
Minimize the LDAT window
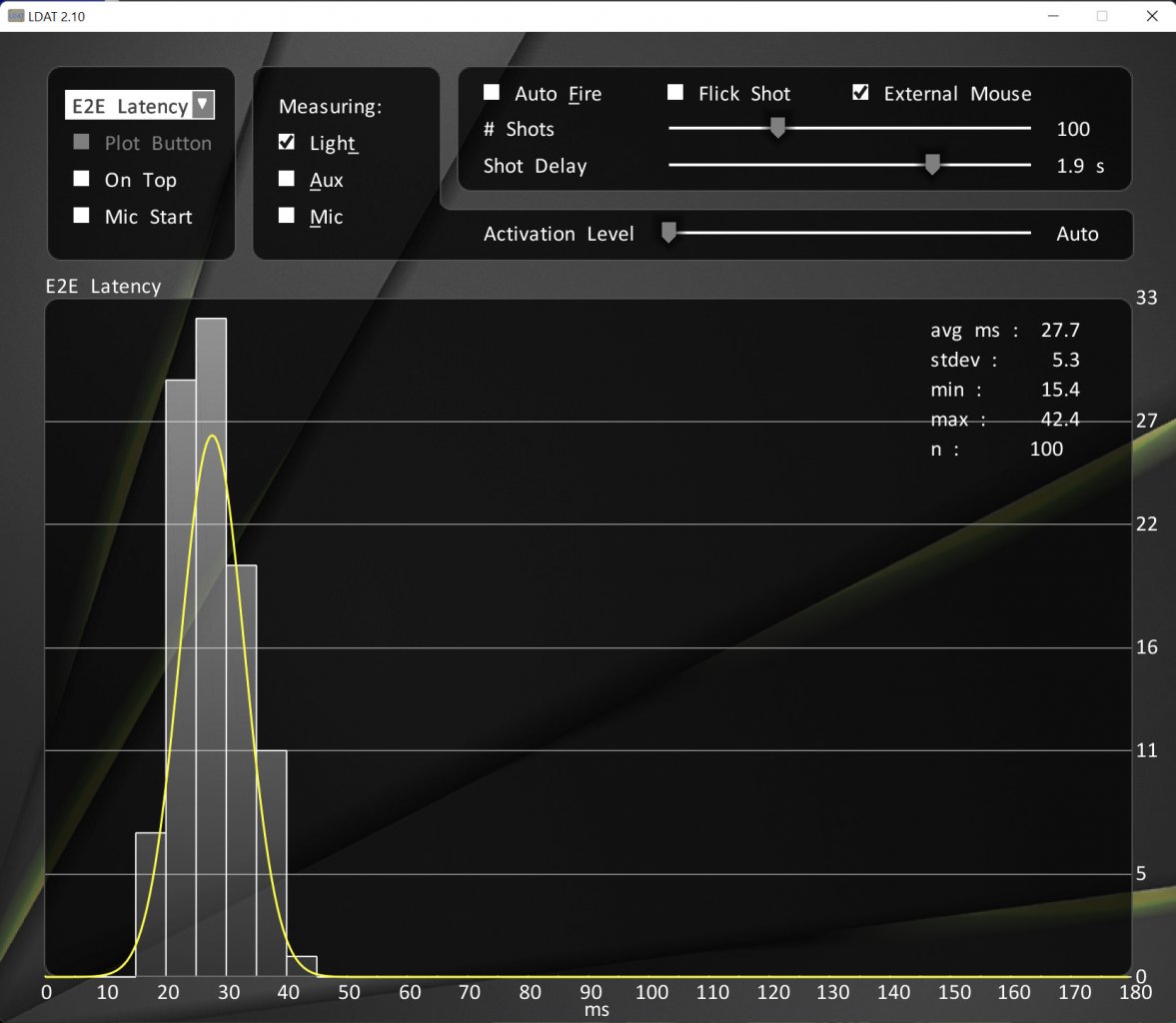pos(1053,16)
